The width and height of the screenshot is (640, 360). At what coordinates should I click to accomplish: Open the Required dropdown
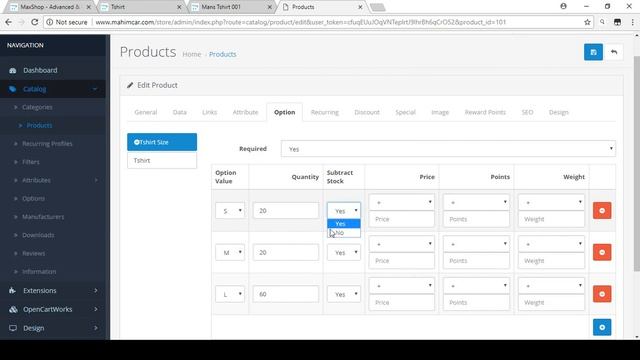tap(448, 149)
